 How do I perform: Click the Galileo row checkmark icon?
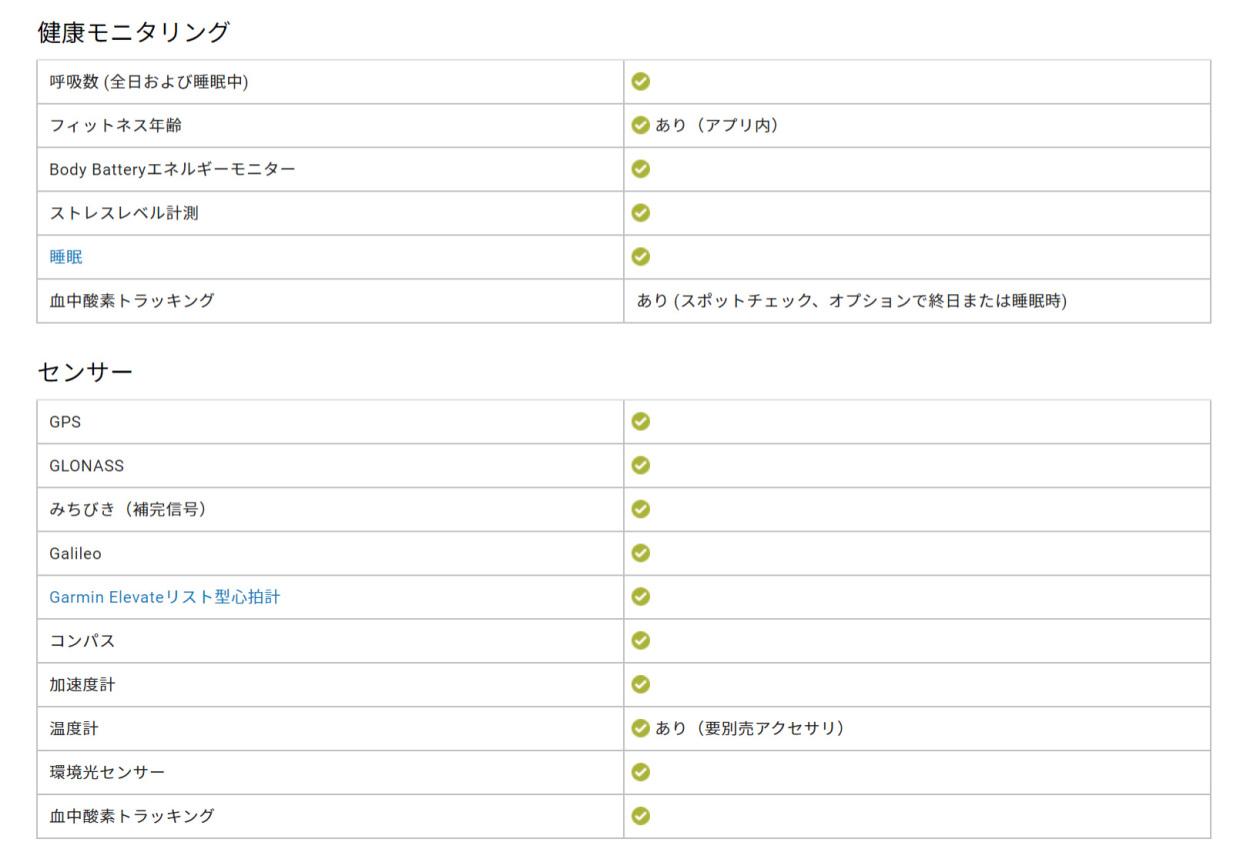pyautogui.click(x=641, y=553)
